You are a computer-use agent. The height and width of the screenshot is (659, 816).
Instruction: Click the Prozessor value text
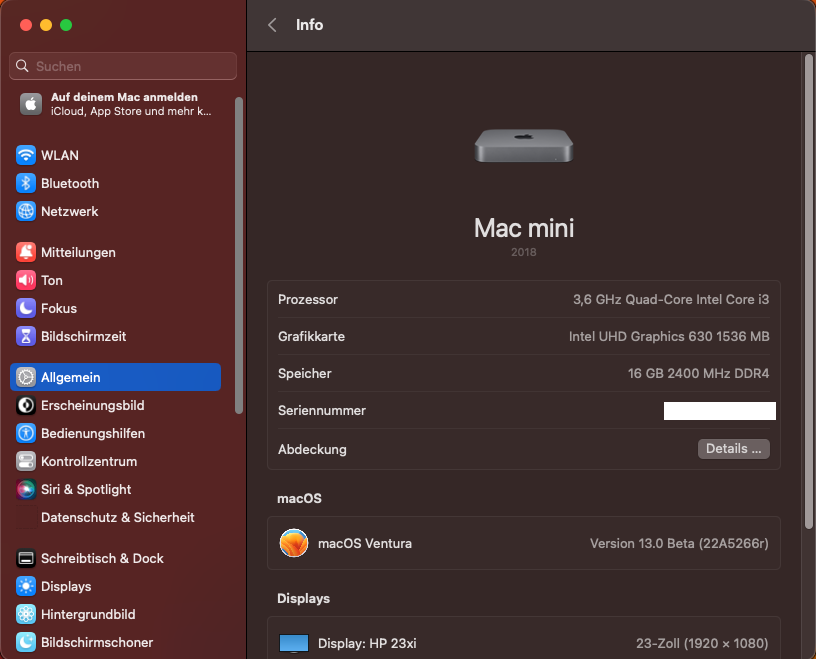pyautogui.click(x=671, y=299)
